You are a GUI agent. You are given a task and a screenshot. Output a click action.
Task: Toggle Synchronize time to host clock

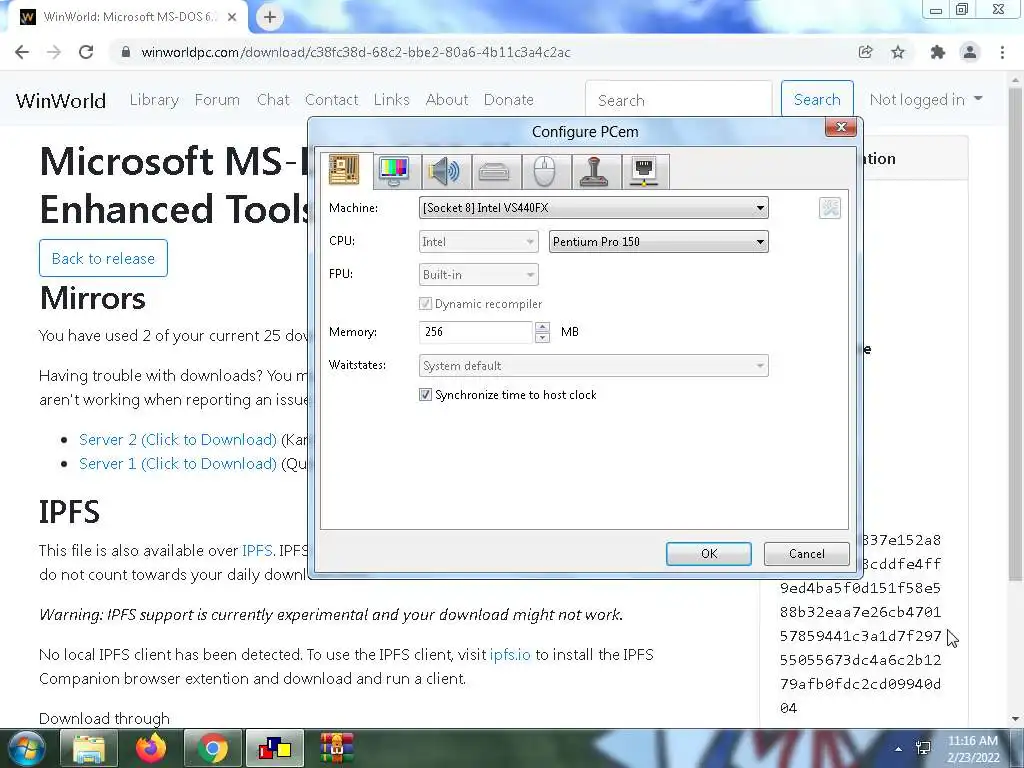click(425, 394)
